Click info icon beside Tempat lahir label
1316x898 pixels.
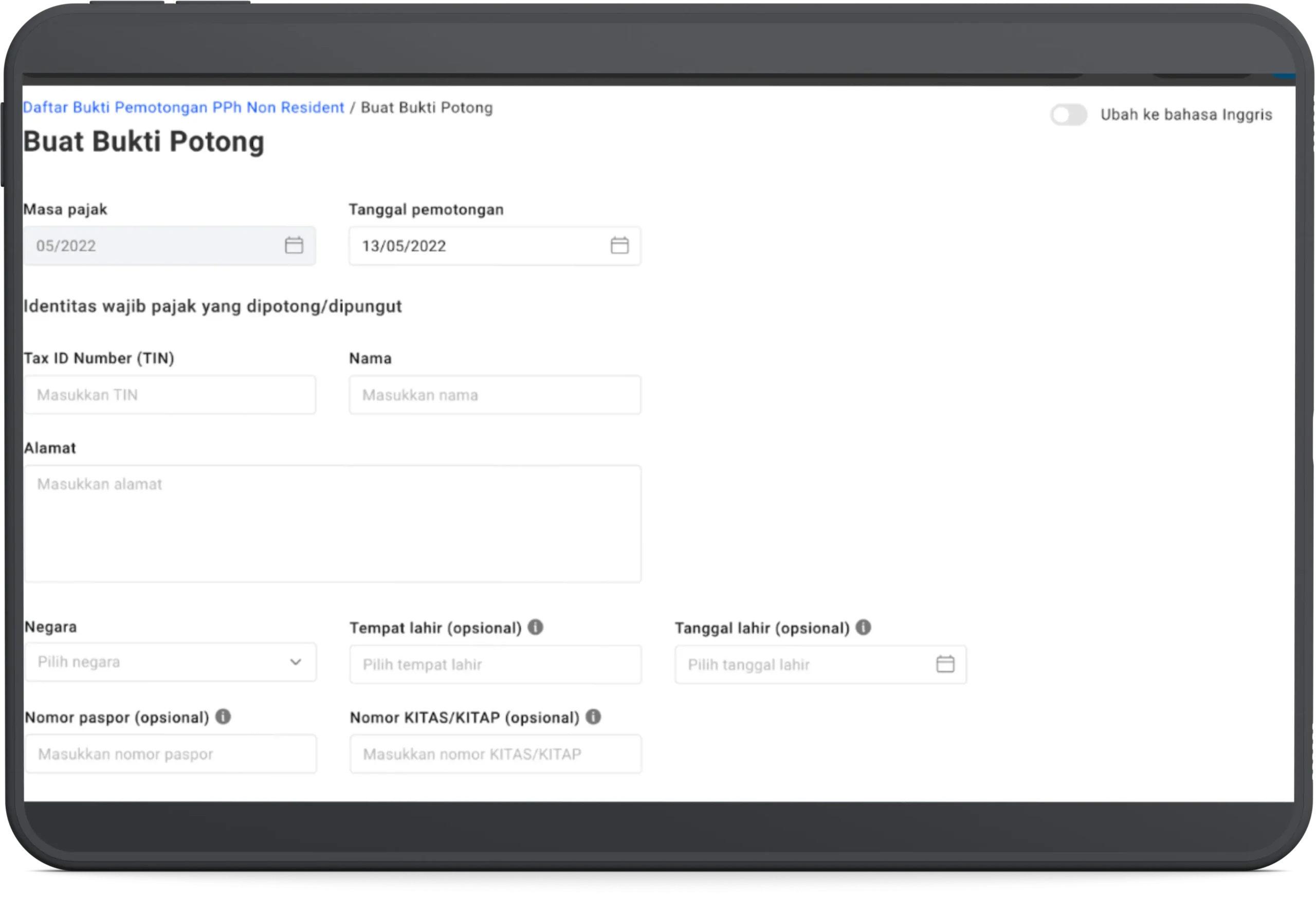[535, 627]
